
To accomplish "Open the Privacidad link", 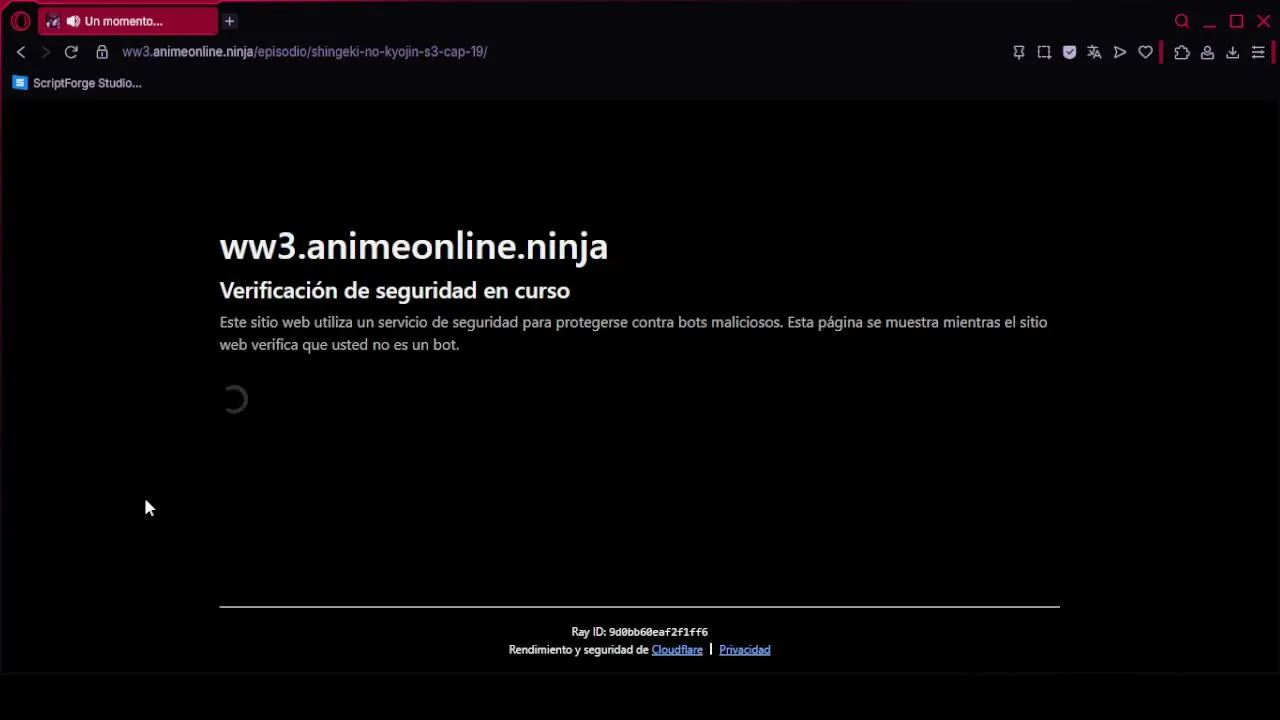I will [x=745, y=650].
